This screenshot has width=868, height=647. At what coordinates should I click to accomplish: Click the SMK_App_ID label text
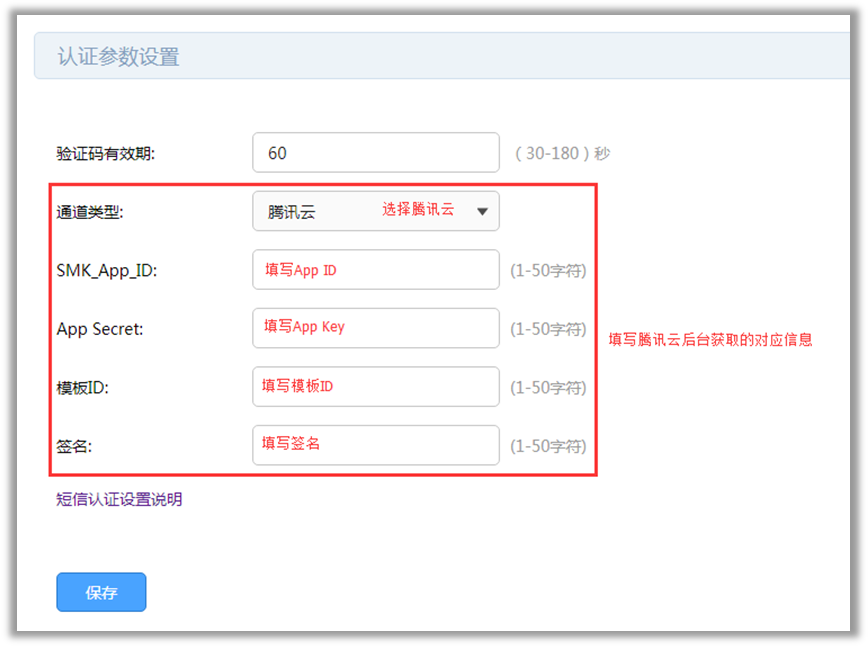click(107, 271)
